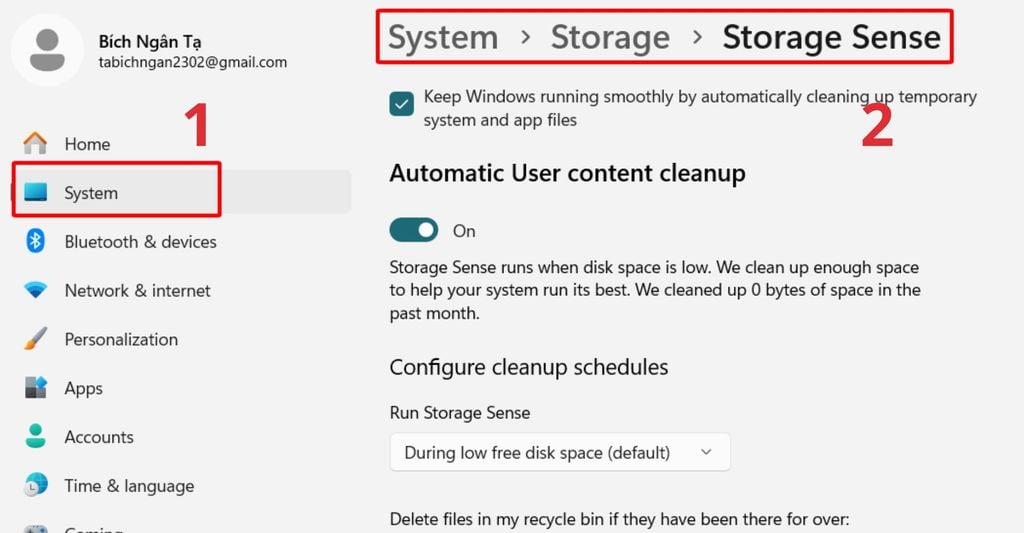This screenshot has width=1024, height=533.
Task: Click the Personalization paintbrush icon
Action: coord(35,338)
